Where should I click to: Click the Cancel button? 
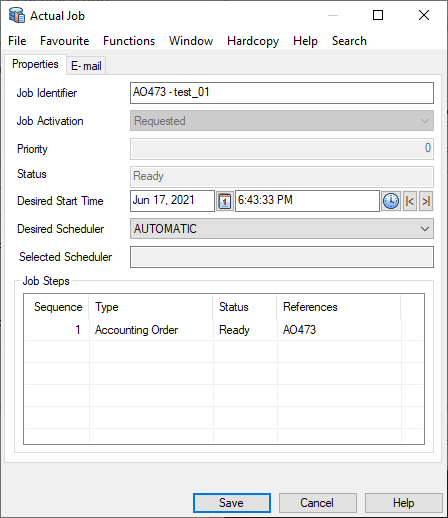pyautogui.click(x=317, y=503)
